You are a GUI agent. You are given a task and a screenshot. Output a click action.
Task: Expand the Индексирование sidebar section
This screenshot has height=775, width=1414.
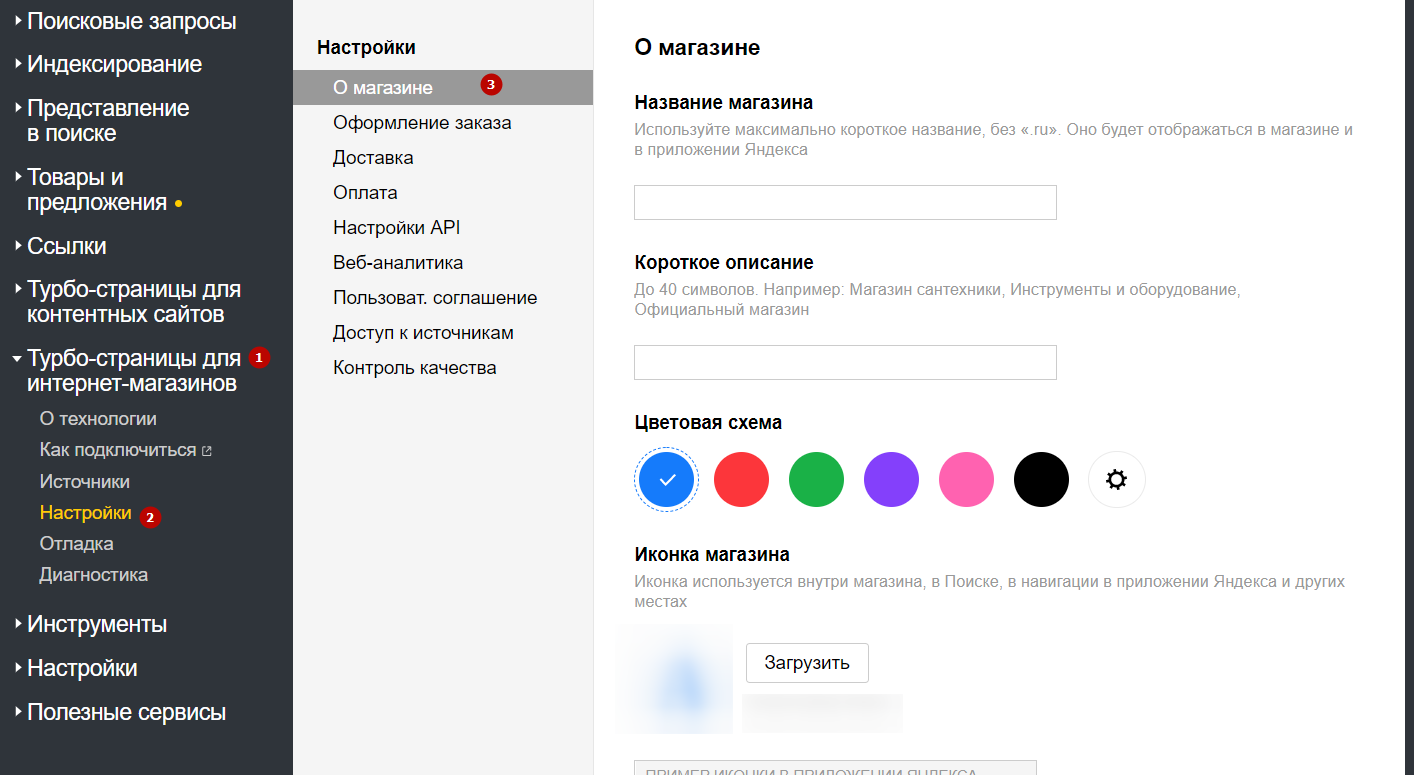coord(114,65)
